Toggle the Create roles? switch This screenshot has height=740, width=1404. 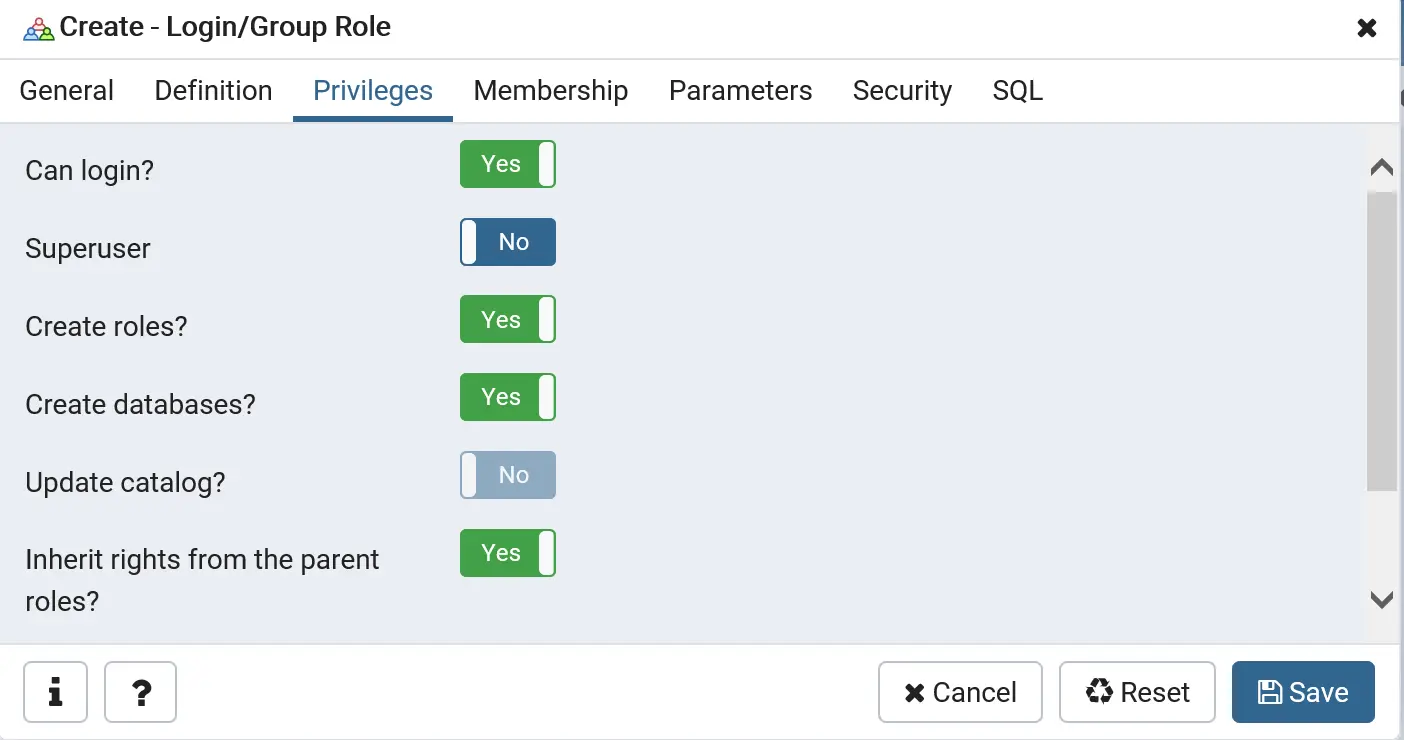click(508, 320)
